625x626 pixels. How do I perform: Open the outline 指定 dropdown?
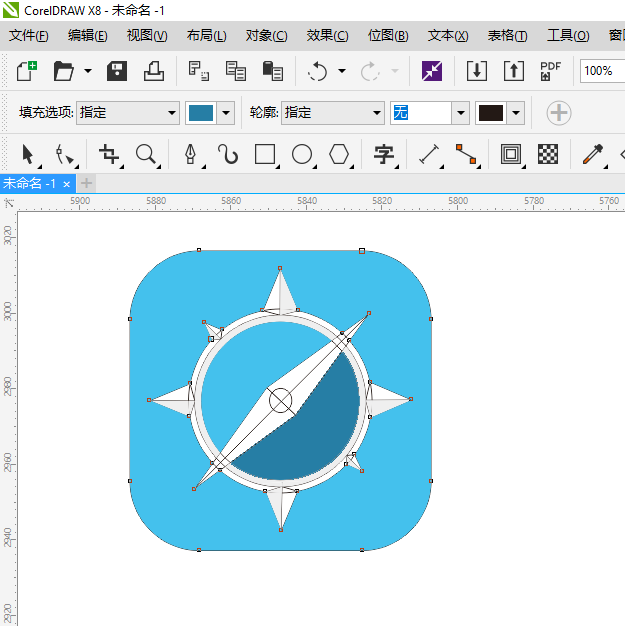333,113
